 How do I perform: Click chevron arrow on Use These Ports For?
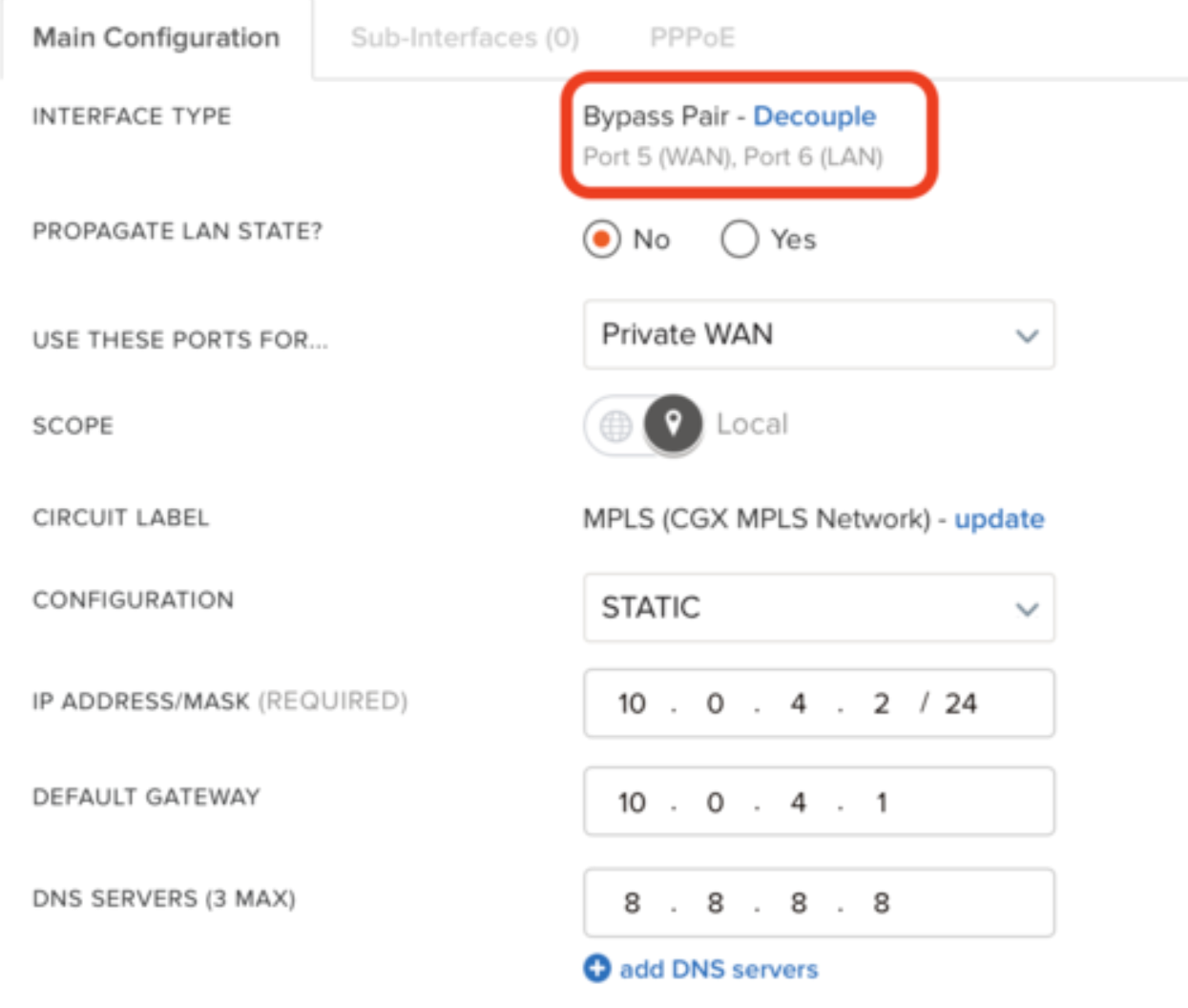(x=1027, y=336)
